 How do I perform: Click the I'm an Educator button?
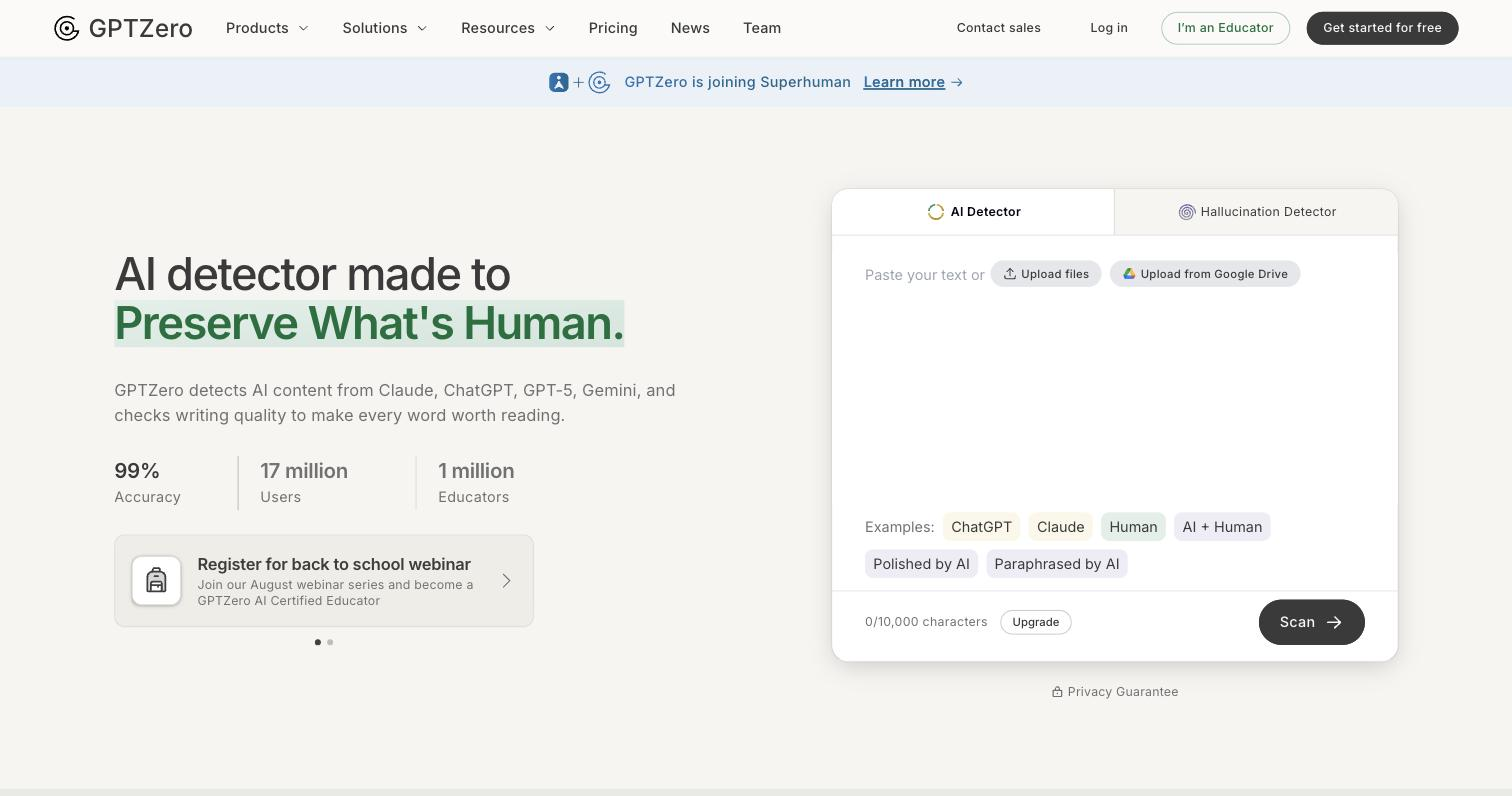pos(1225,28)
